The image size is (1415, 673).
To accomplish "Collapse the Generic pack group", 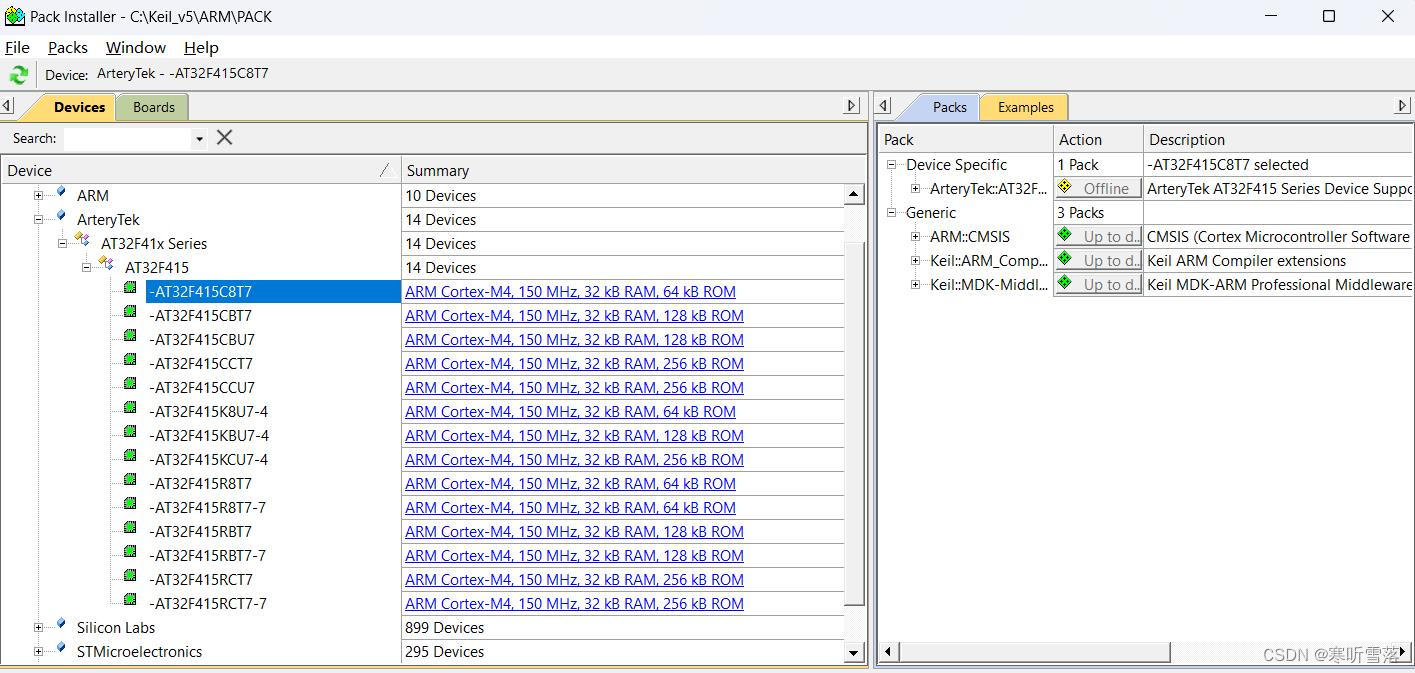I will pyautogui.click(x=892, y=213).
